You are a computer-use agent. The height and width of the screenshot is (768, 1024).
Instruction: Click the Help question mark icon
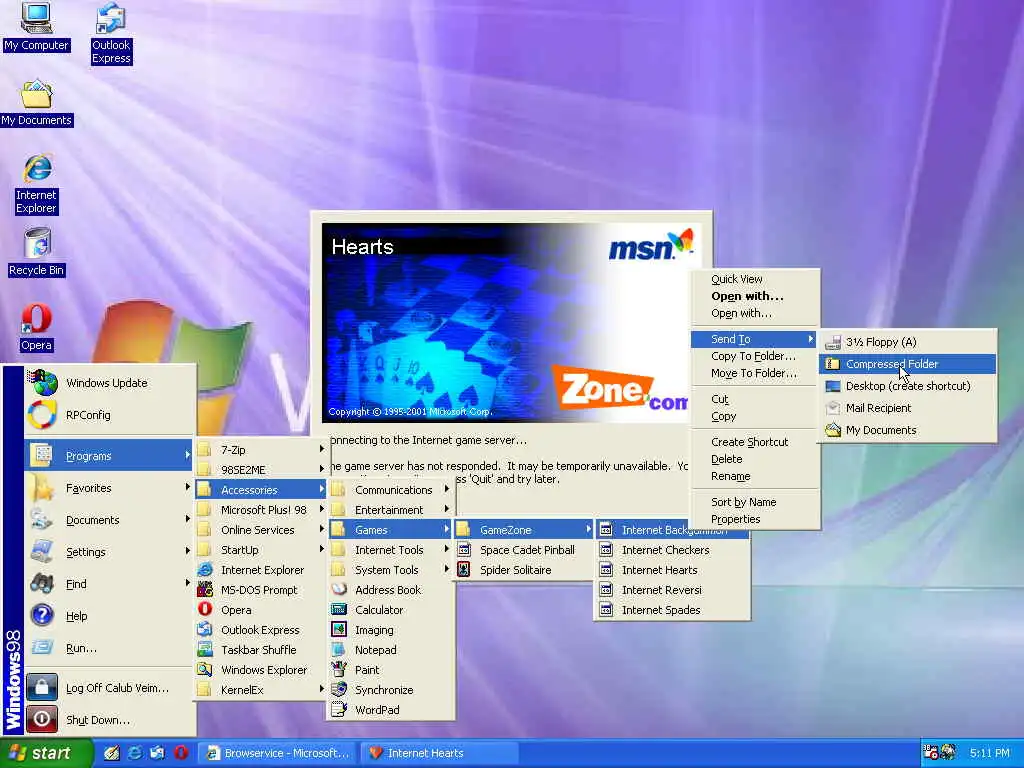42,615
